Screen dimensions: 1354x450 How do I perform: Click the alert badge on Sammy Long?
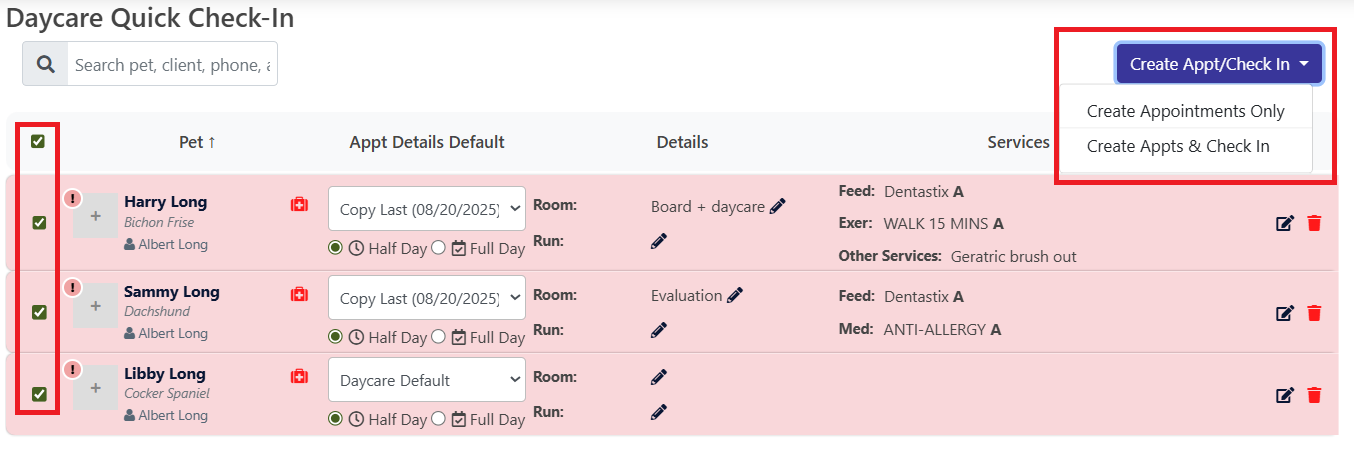pyautogui.click(x=72, y=288)
